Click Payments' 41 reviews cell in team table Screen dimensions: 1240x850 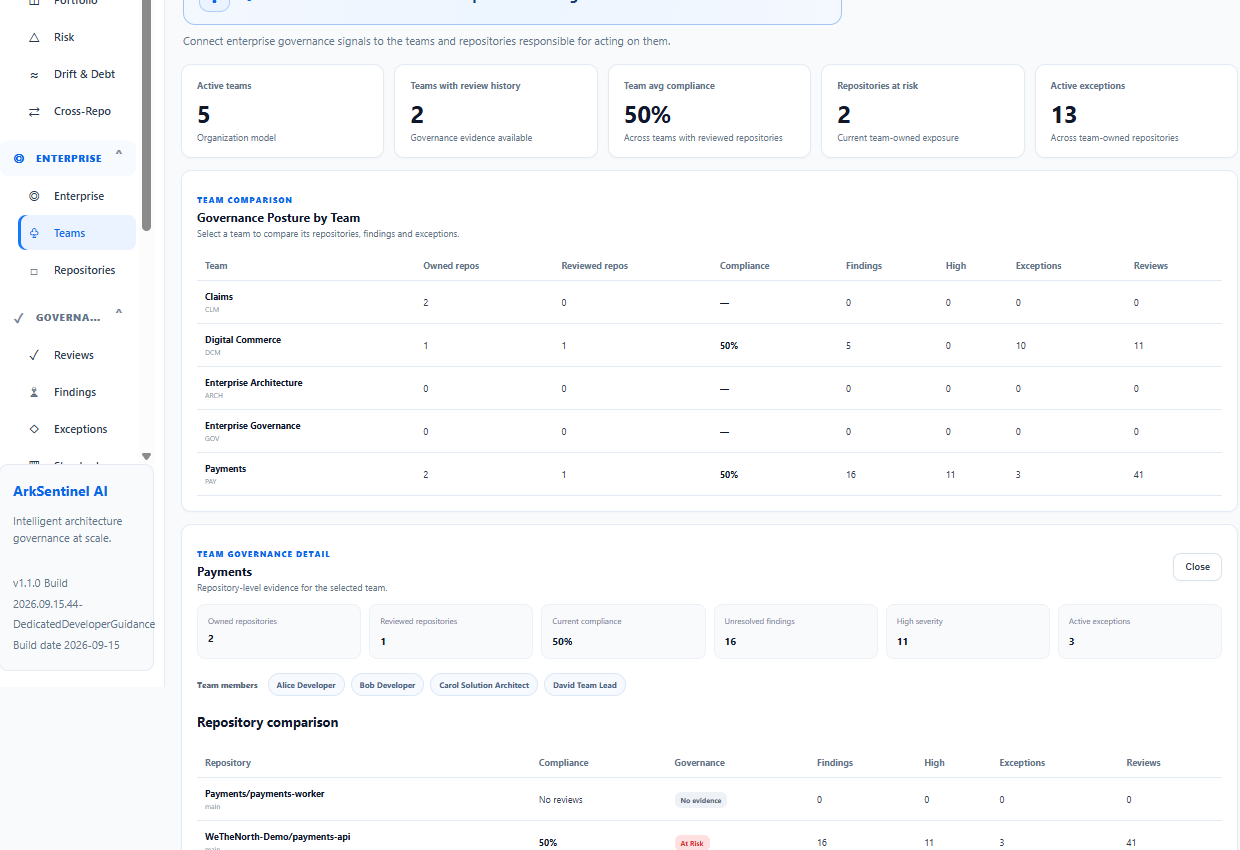[1139, 475]
